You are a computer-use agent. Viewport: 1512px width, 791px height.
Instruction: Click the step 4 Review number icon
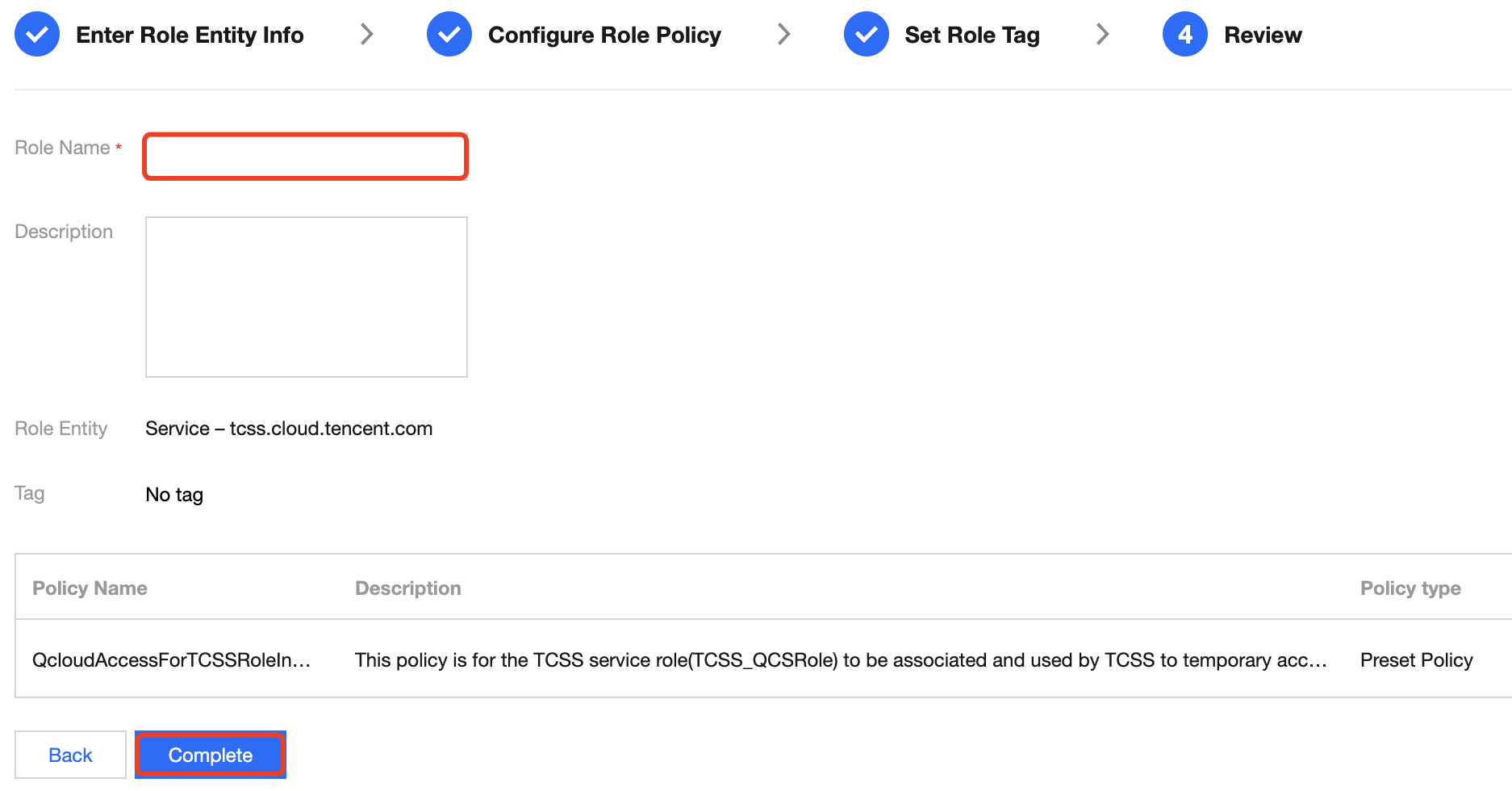(x=1184, y=35)
